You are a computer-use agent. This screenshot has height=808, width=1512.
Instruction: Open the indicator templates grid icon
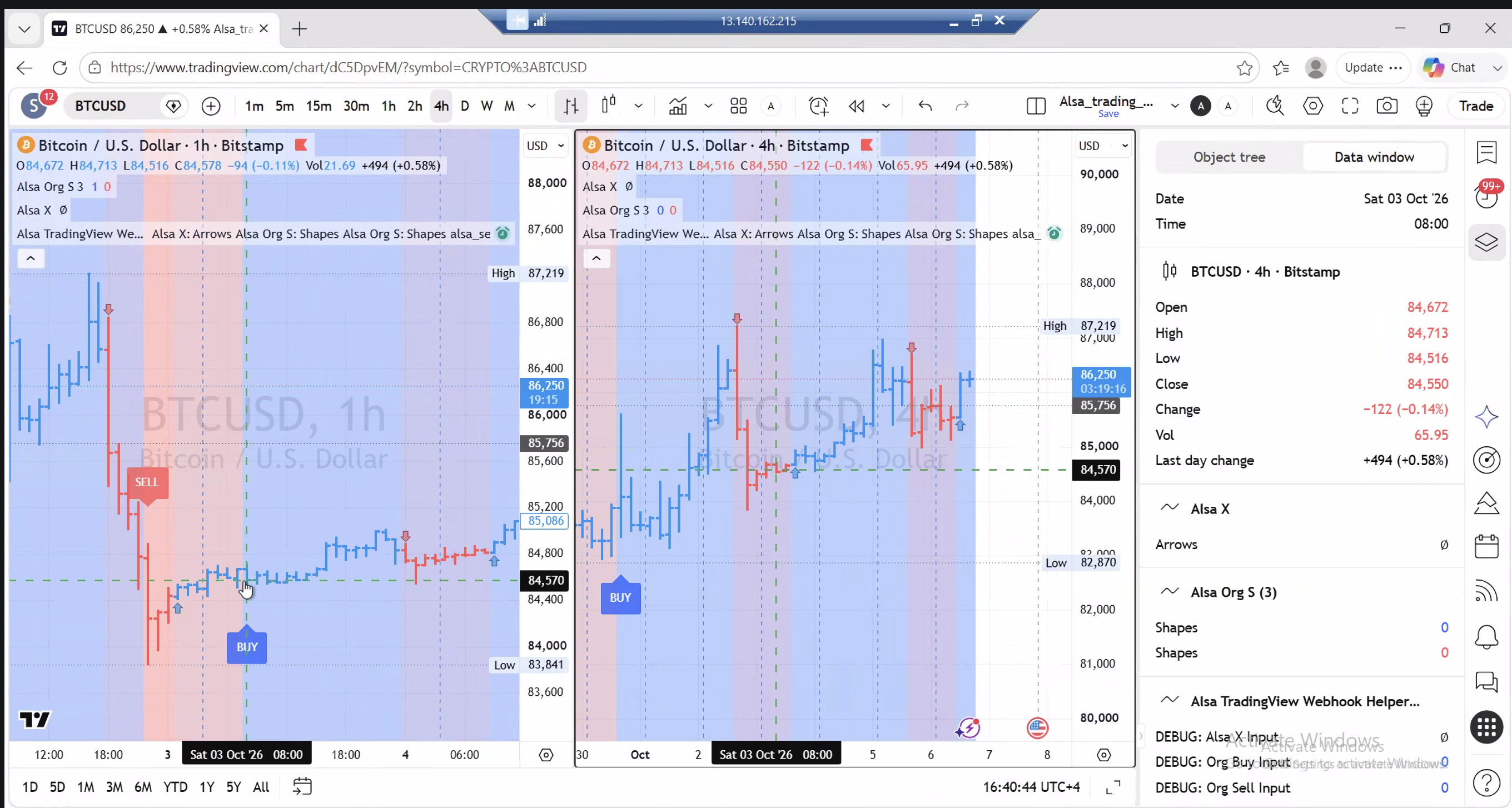pyautogui.click(x=738, y=106)
